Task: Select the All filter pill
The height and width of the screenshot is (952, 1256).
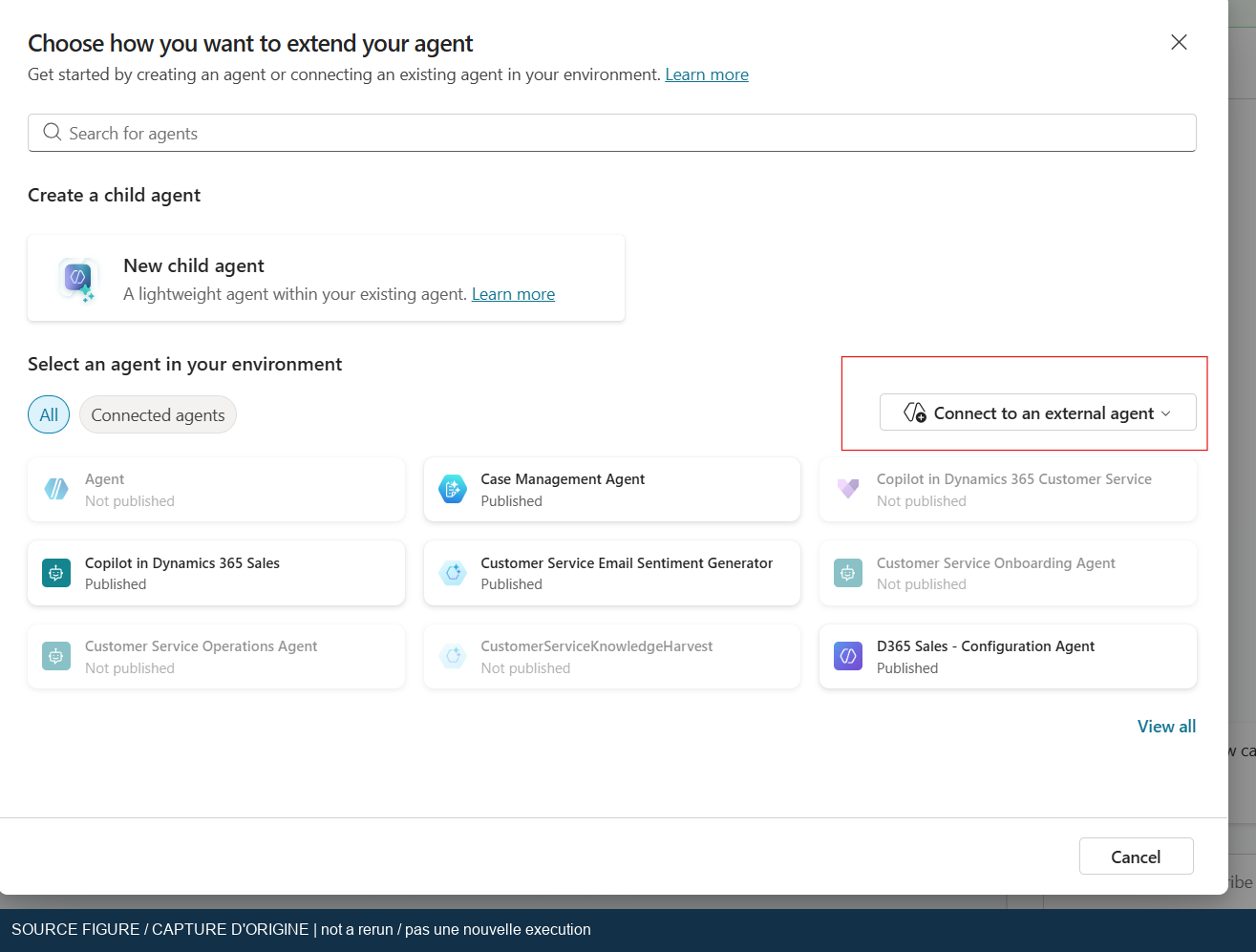Action: tap(49, 414)
